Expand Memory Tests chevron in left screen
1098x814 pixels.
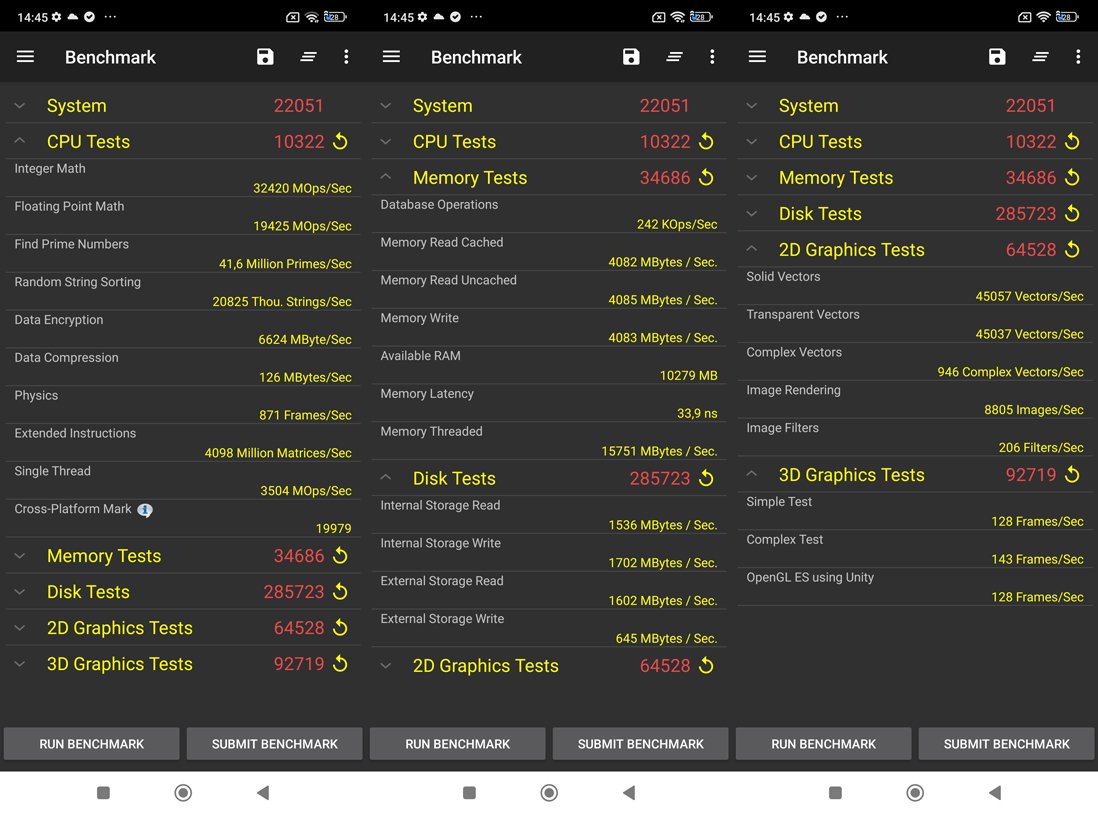(20, 556)
